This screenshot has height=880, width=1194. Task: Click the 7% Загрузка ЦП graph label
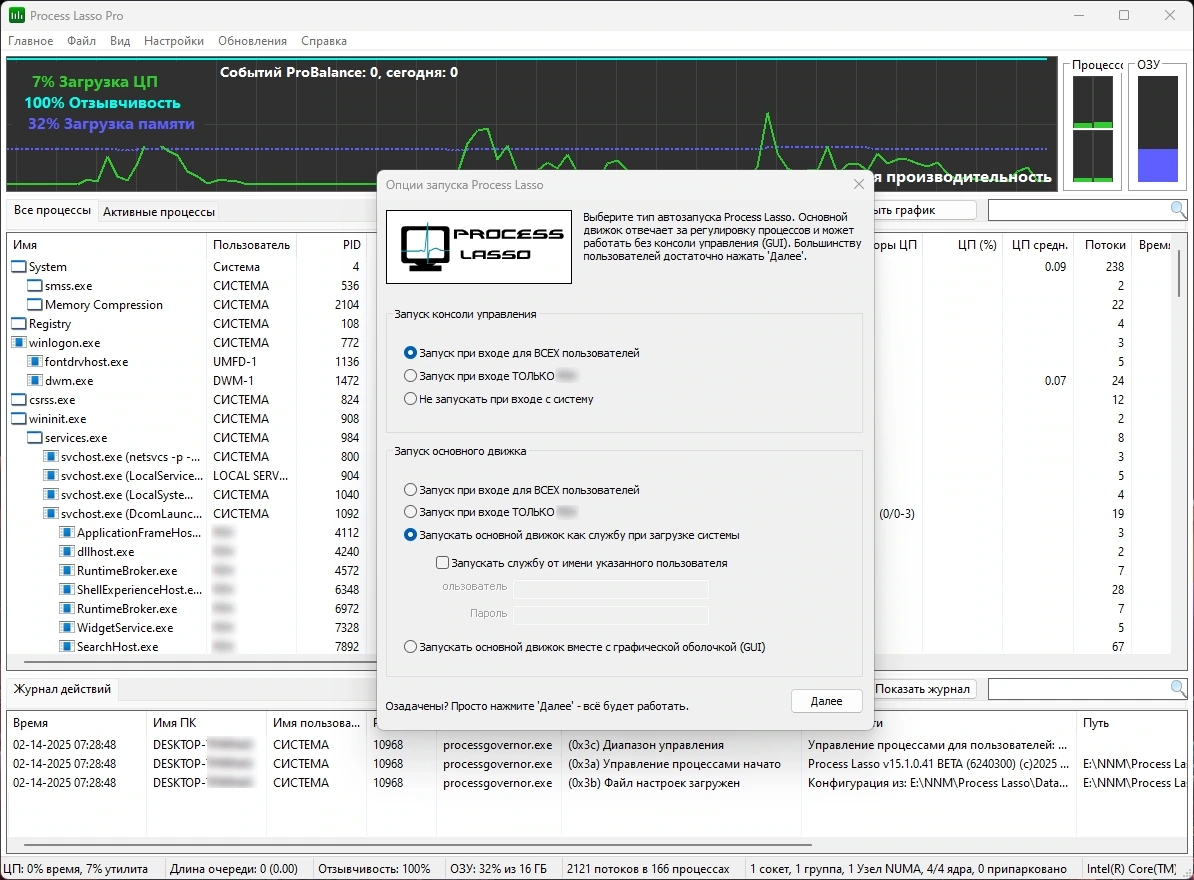pos(95,81)
